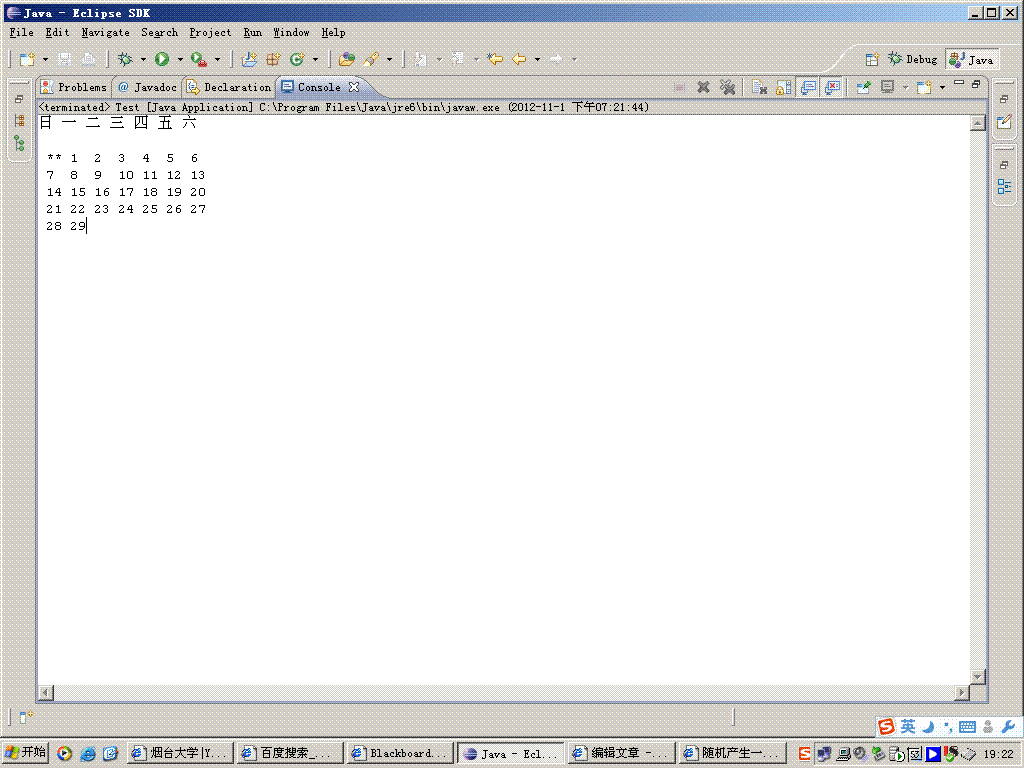Click the Clear Console icon

(759, 87)
